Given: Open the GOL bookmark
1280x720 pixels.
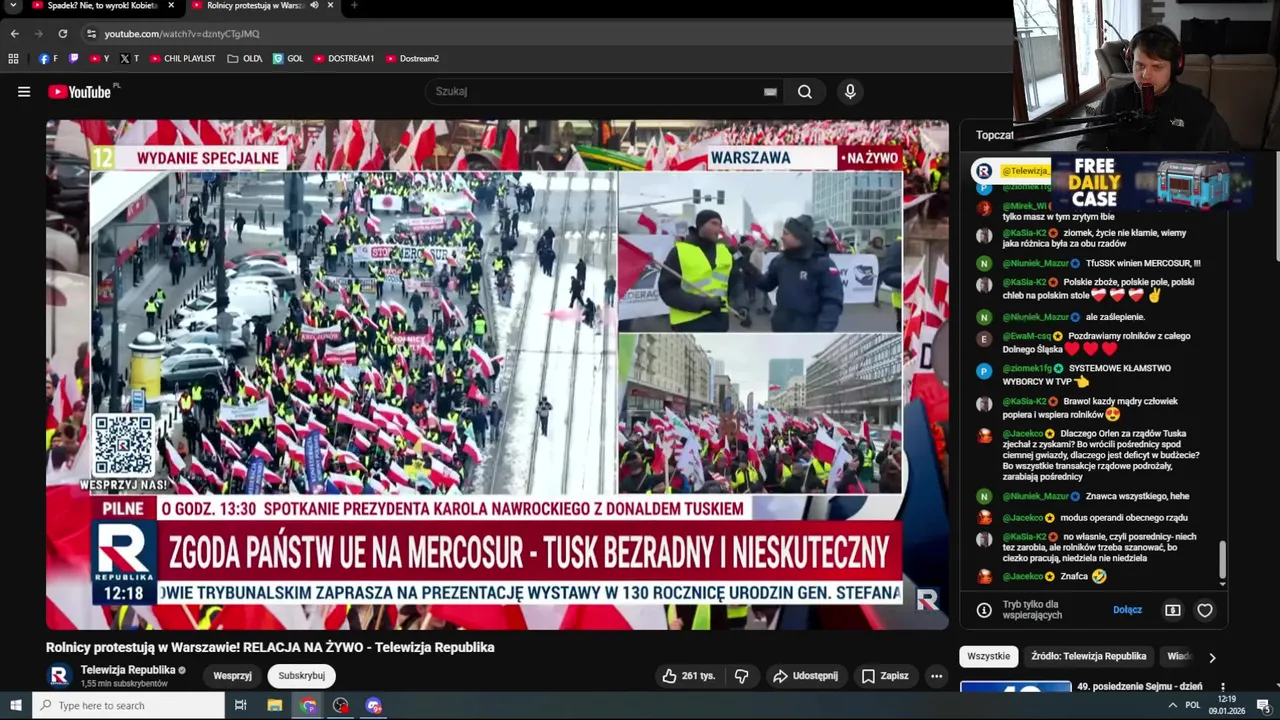Looking at the screenshot, I should point(288,59).
